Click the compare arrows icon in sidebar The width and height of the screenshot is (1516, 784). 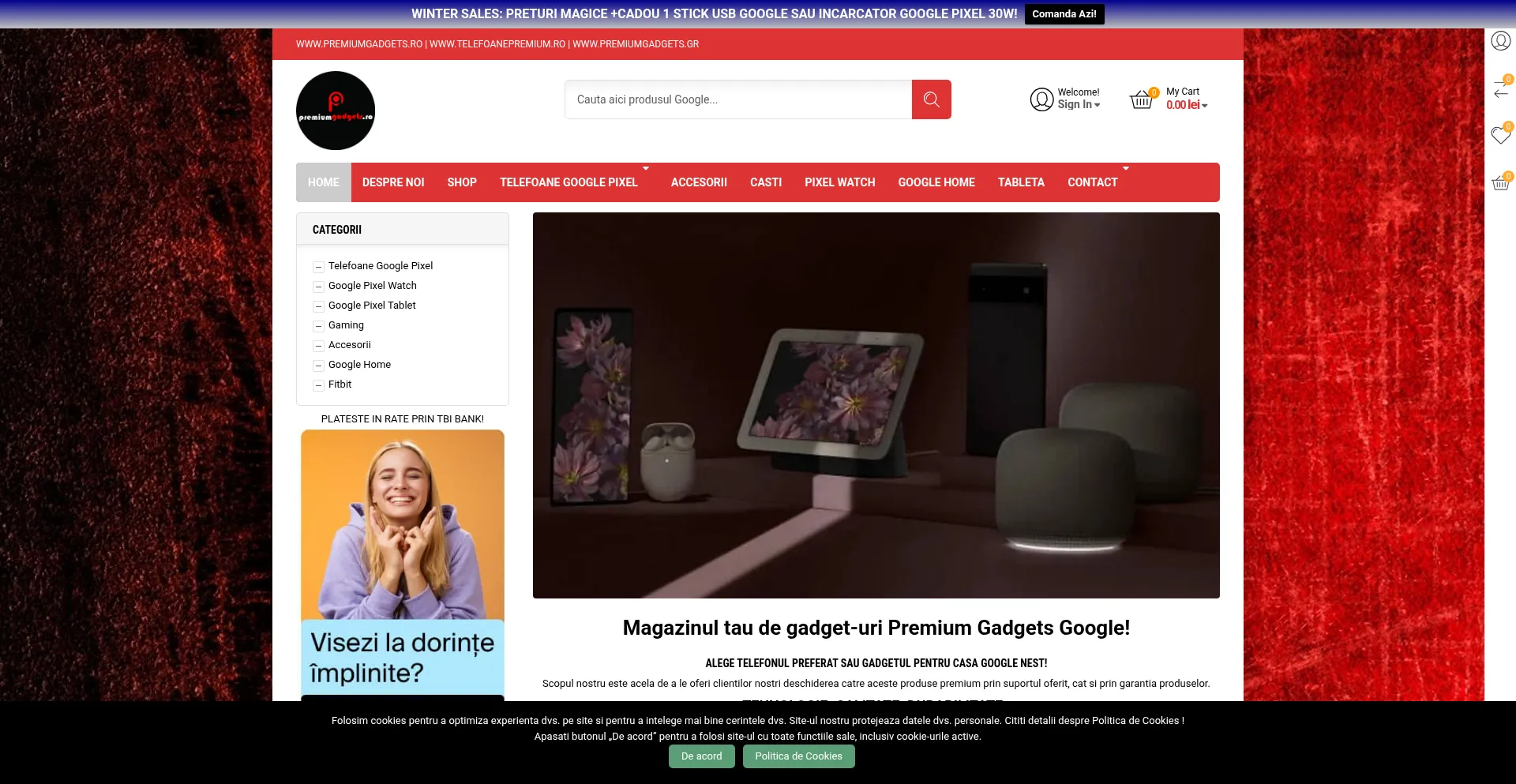tap(1499, 92)
